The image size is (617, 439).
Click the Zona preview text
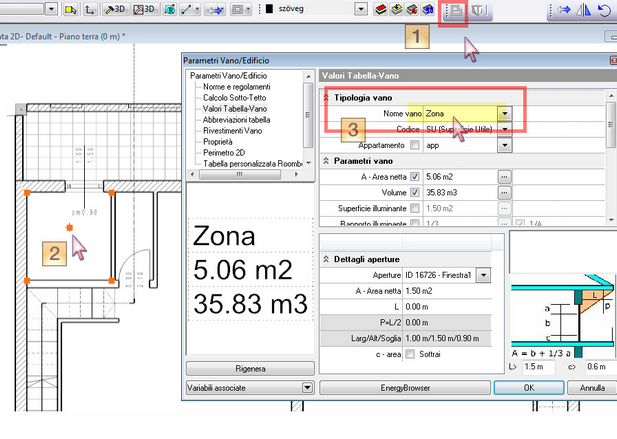(x=224, y=236)
